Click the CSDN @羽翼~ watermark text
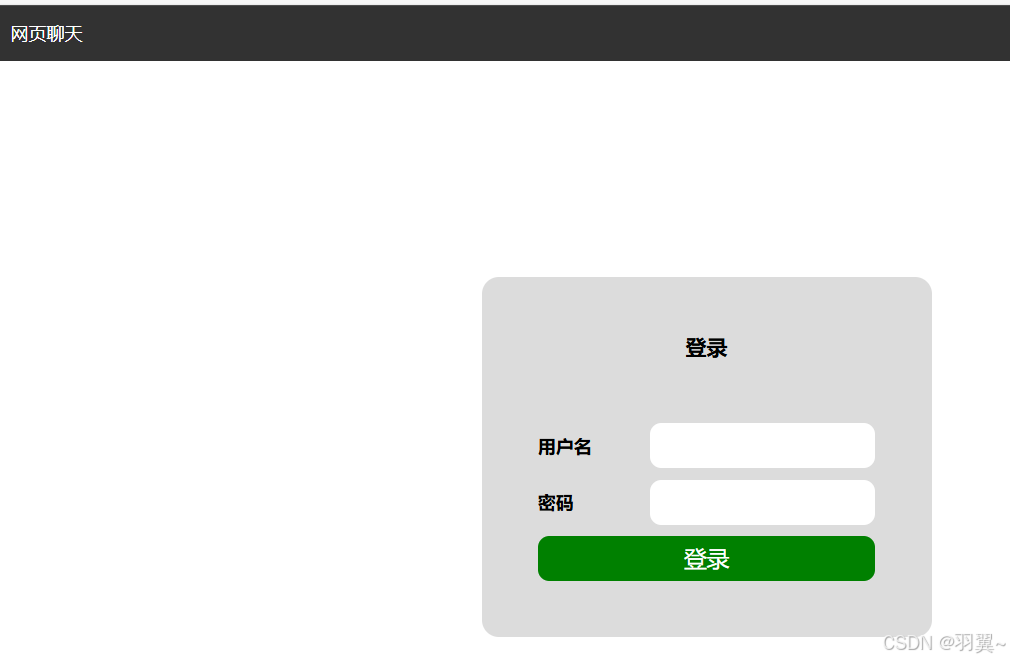The image size is (1010, 661). (944, 642)
